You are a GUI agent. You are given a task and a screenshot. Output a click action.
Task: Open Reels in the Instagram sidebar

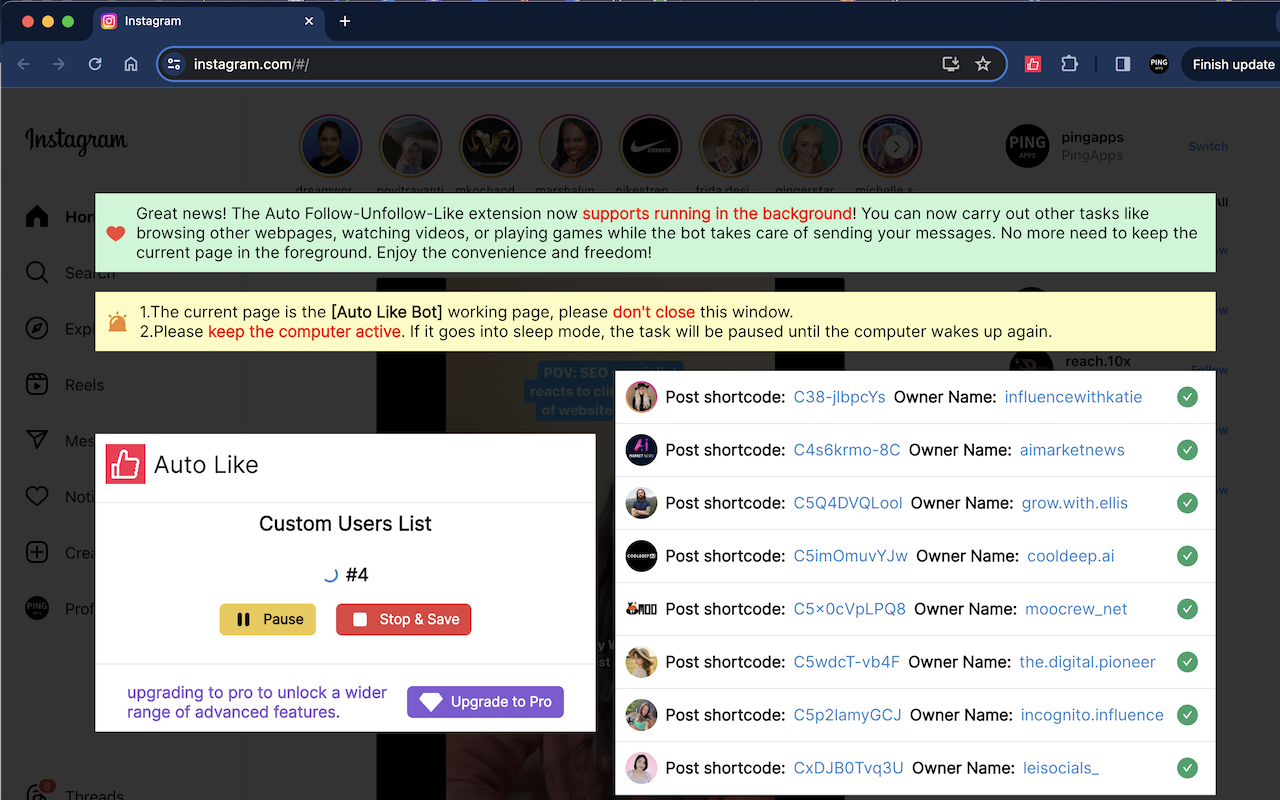(x=37, y=385)
